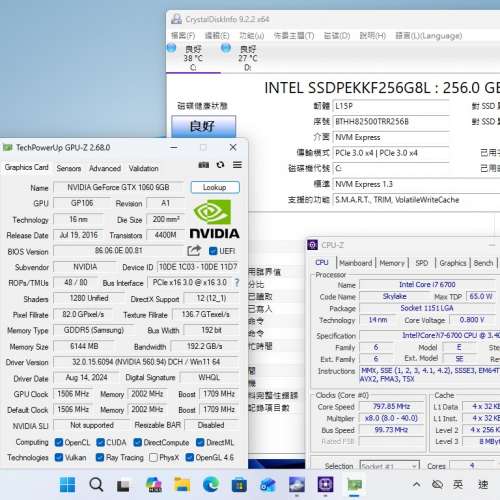
Task: Switch to CPU-Z via the taskbar icon
Action: [325, 484]
